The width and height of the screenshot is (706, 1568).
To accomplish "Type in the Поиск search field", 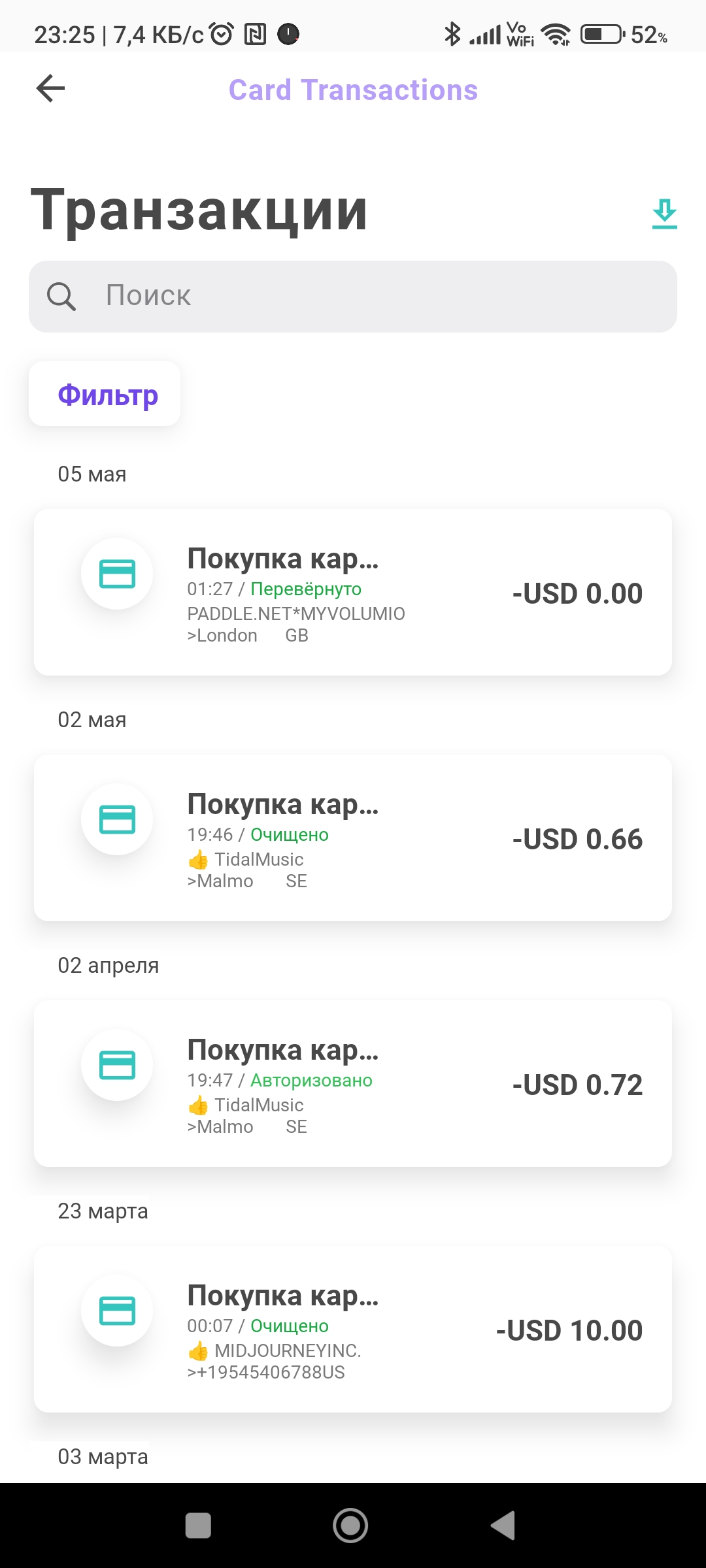I will point(379,297).
